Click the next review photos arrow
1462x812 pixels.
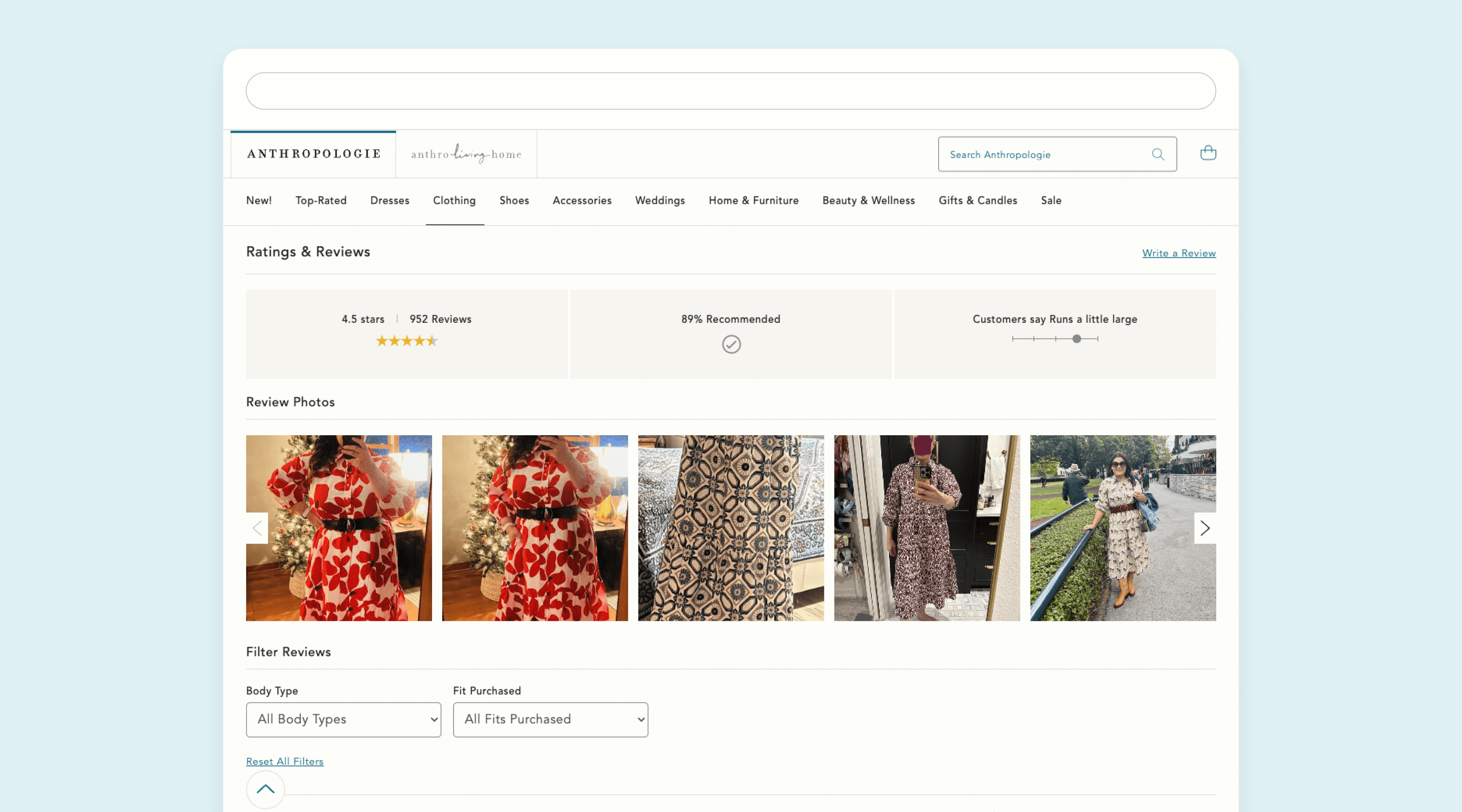click(x=1205, y=528)
